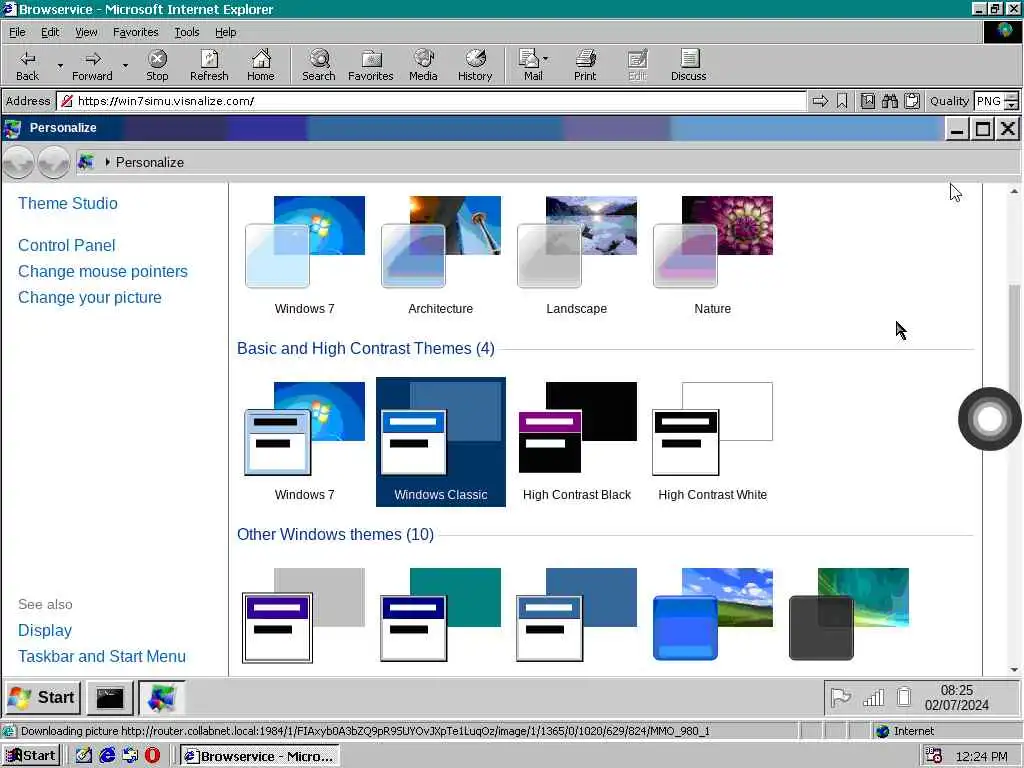
Task: Refresh the current page
Action: click(209, 65)
